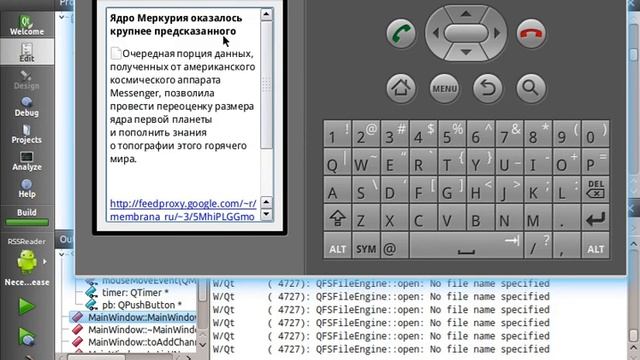Click the period key on emulator keyboard
Screen dimensions: 640x360
[567, 218]
